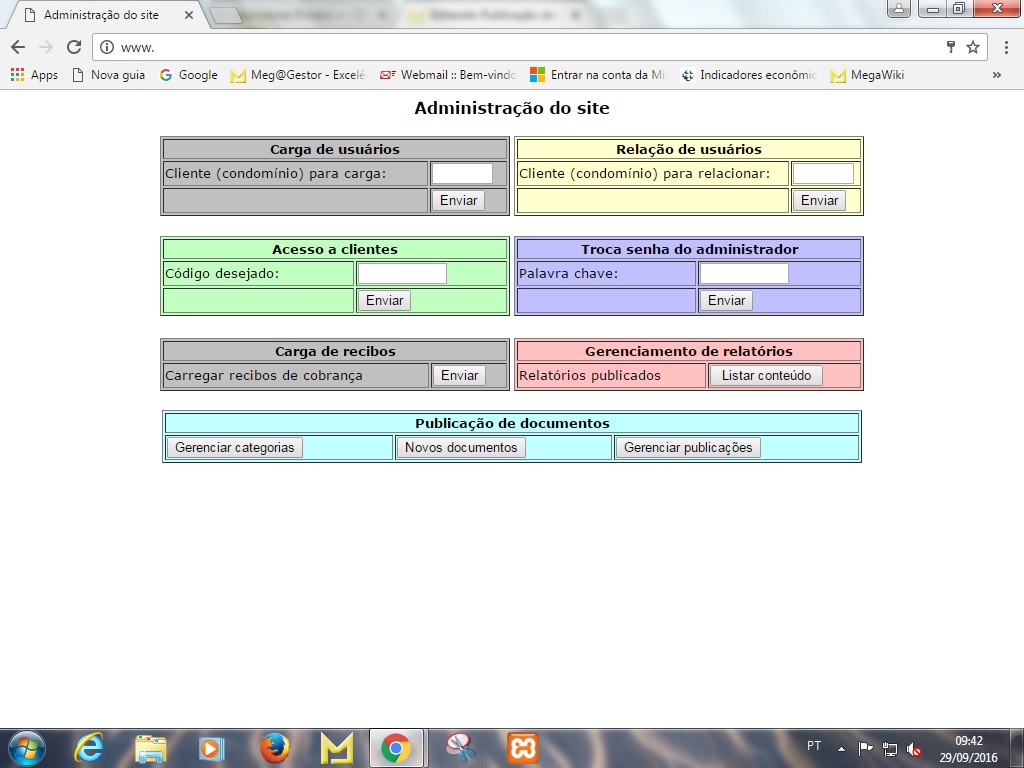Open XAMPP from the taskbar

pyautogui.click(x=522, y=747)
